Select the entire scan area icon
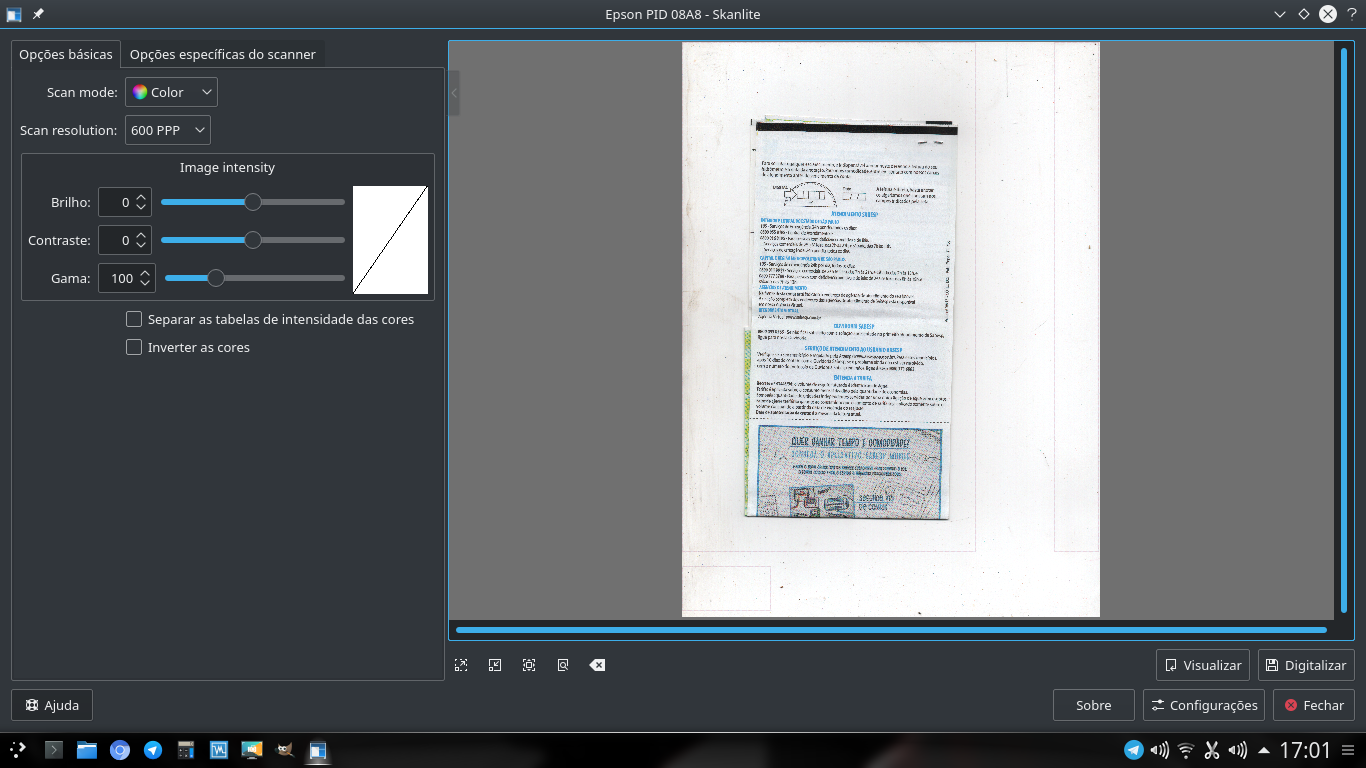Image resolution: width=1366 pixels, height=768 pixels. 528,664
